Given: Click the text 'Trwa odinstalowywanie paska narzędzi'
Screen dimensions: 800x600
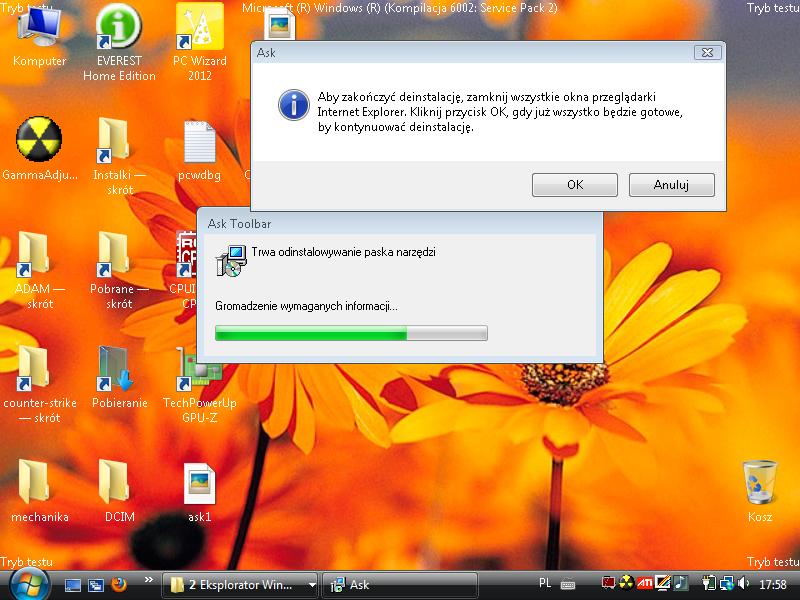Looking at the screenshot, I should point(343,252).
